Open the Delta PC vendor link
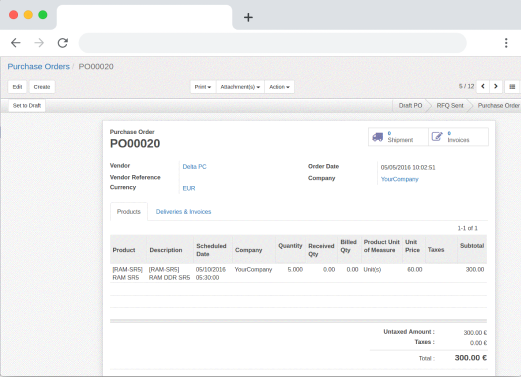This screenshot has height=377, width=521. click(194, 166)
